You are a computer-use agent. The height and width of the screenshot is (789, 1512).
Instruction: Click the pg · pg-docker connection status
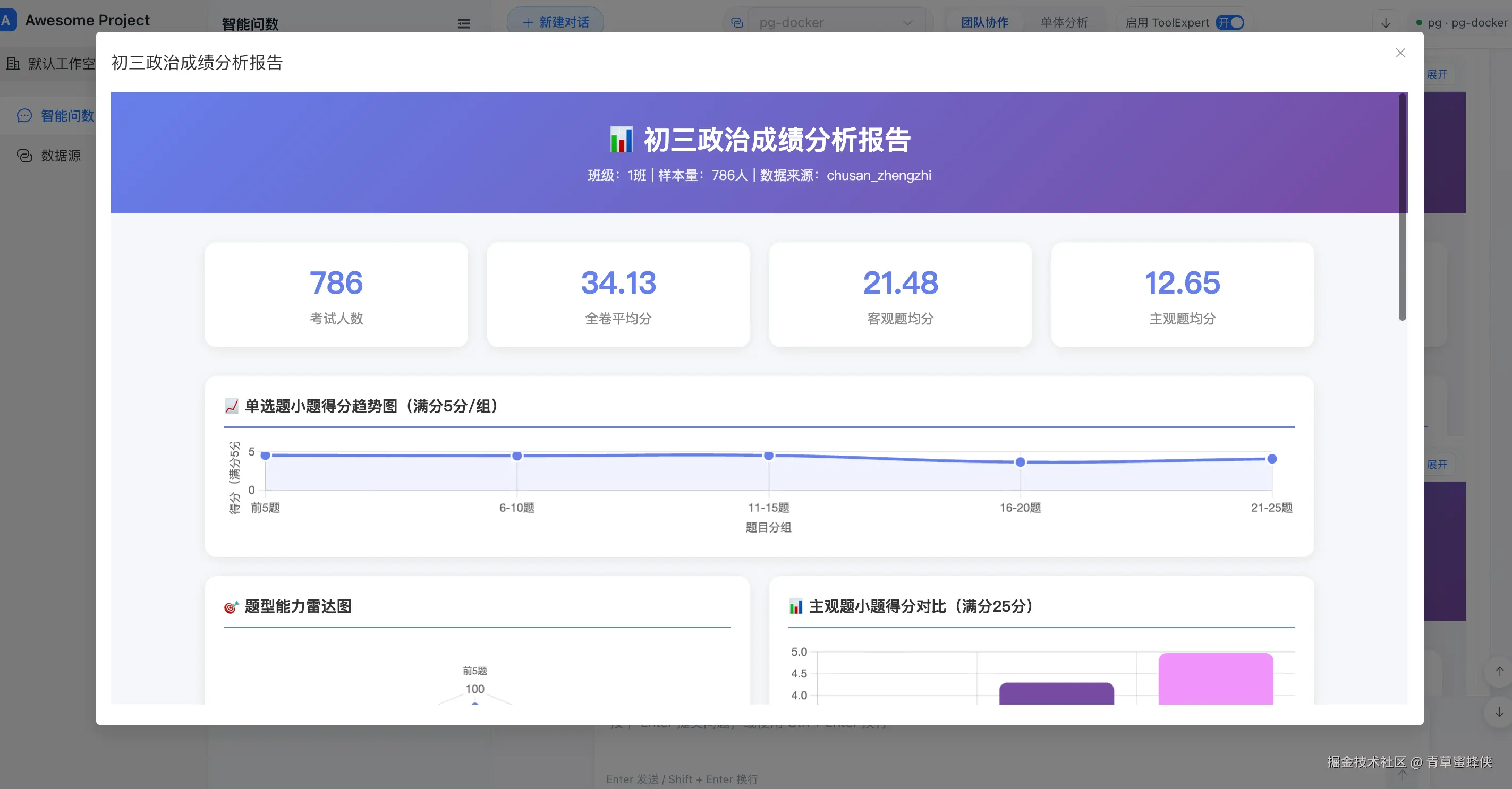1462,22
